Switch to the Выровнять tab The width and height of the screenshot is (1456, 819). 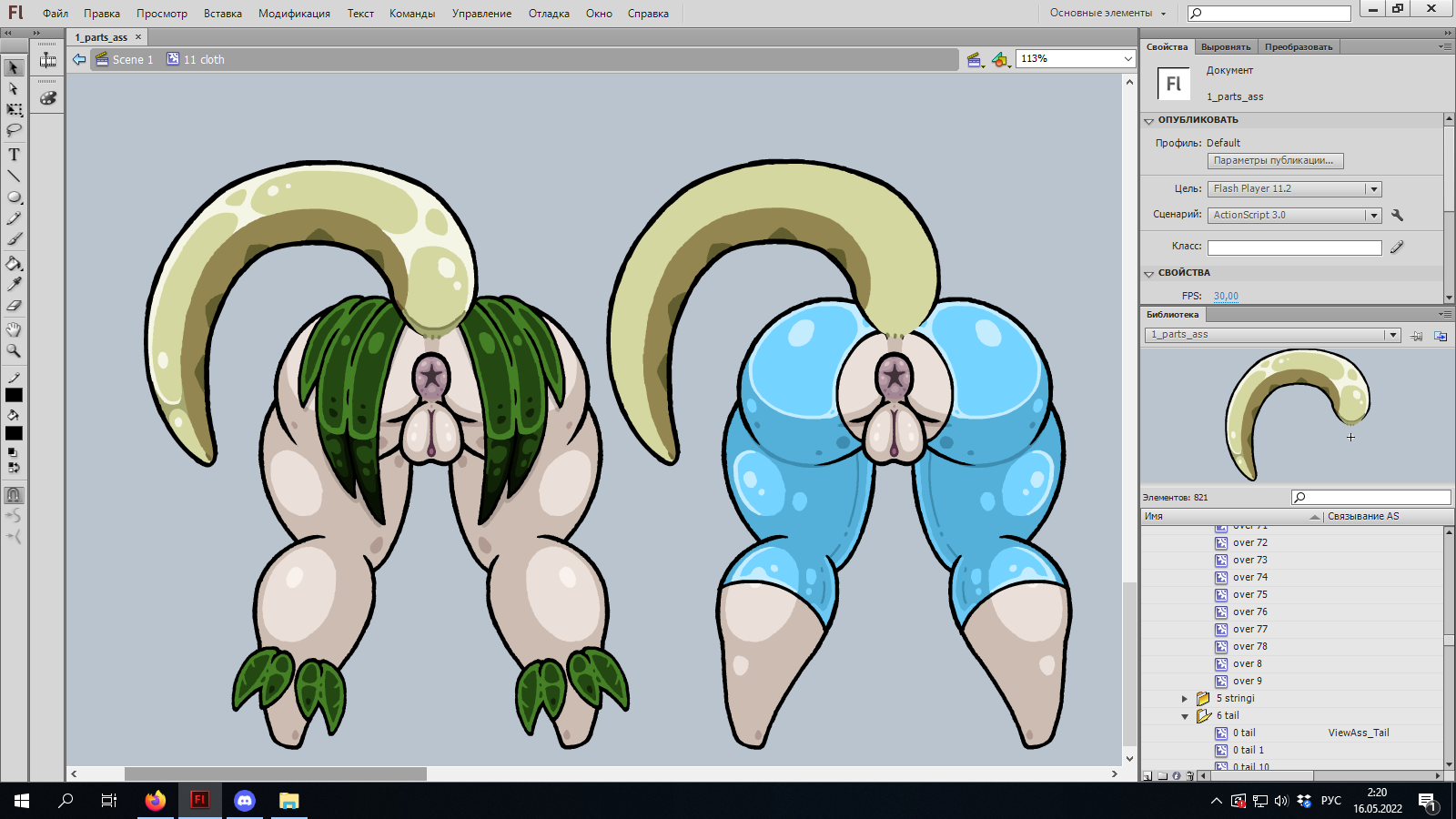click(1226, 47)
